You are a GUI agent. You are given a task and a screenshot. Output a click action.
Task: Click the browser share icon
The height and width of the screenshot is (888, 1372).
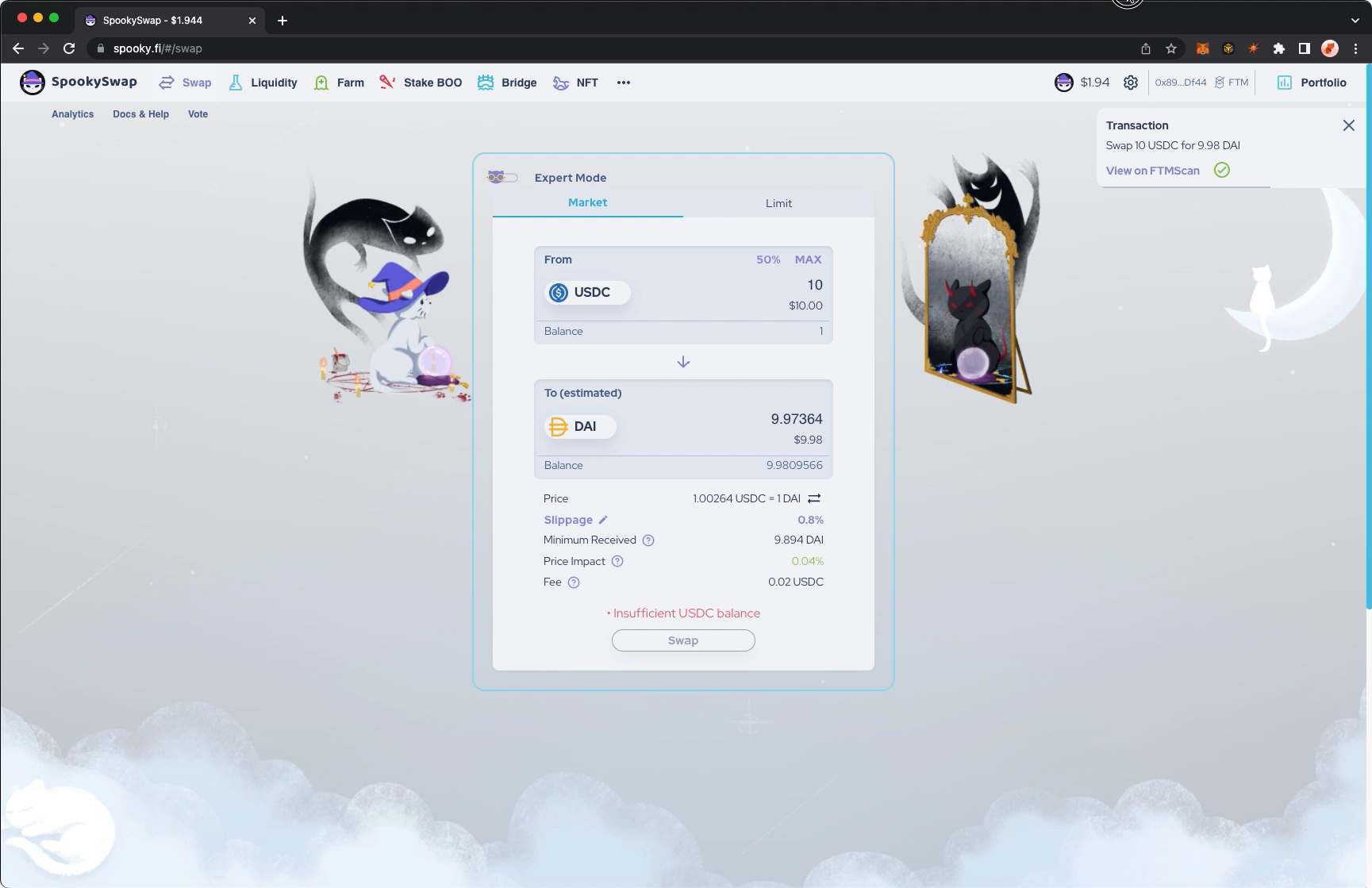click(x=1146, y=48)
